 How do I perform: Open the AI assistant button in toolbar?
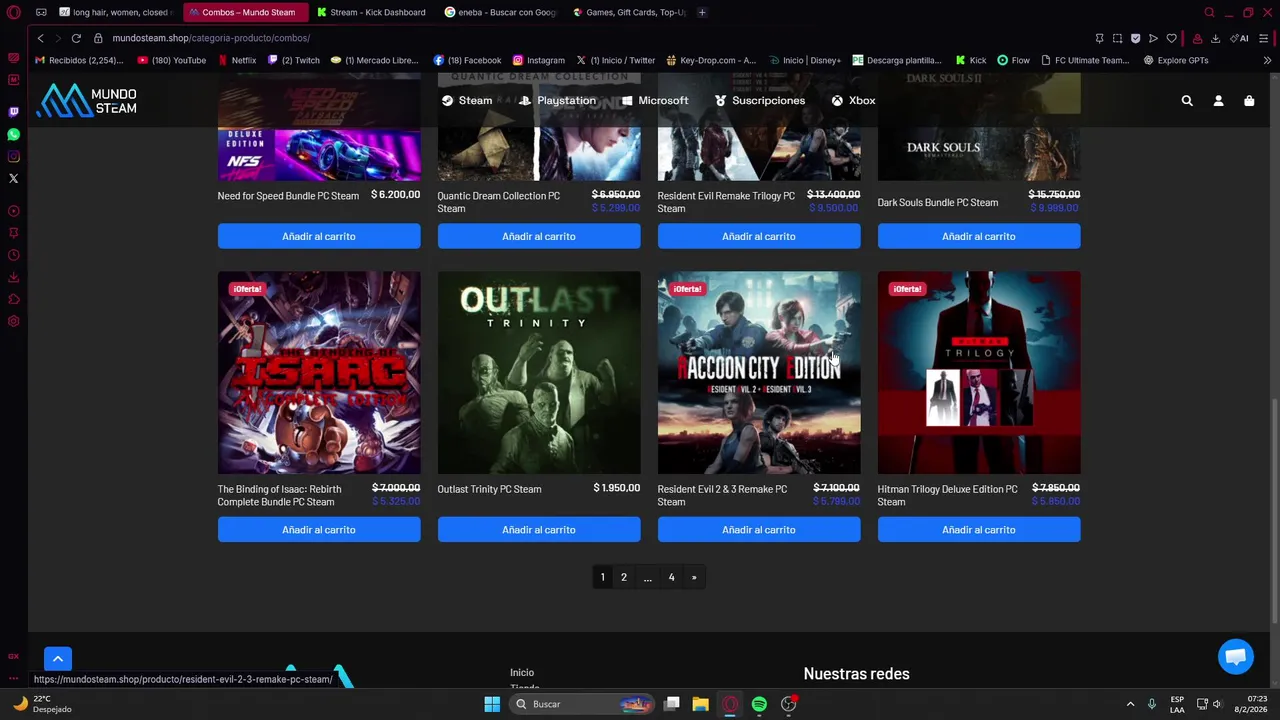coord(1240,38)
